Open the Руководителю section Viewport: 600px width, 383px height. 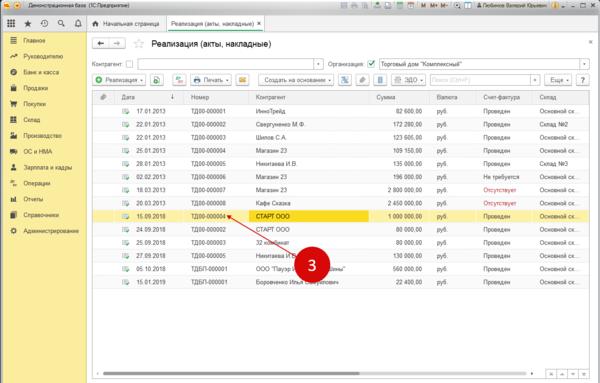(x=43, y=56)
